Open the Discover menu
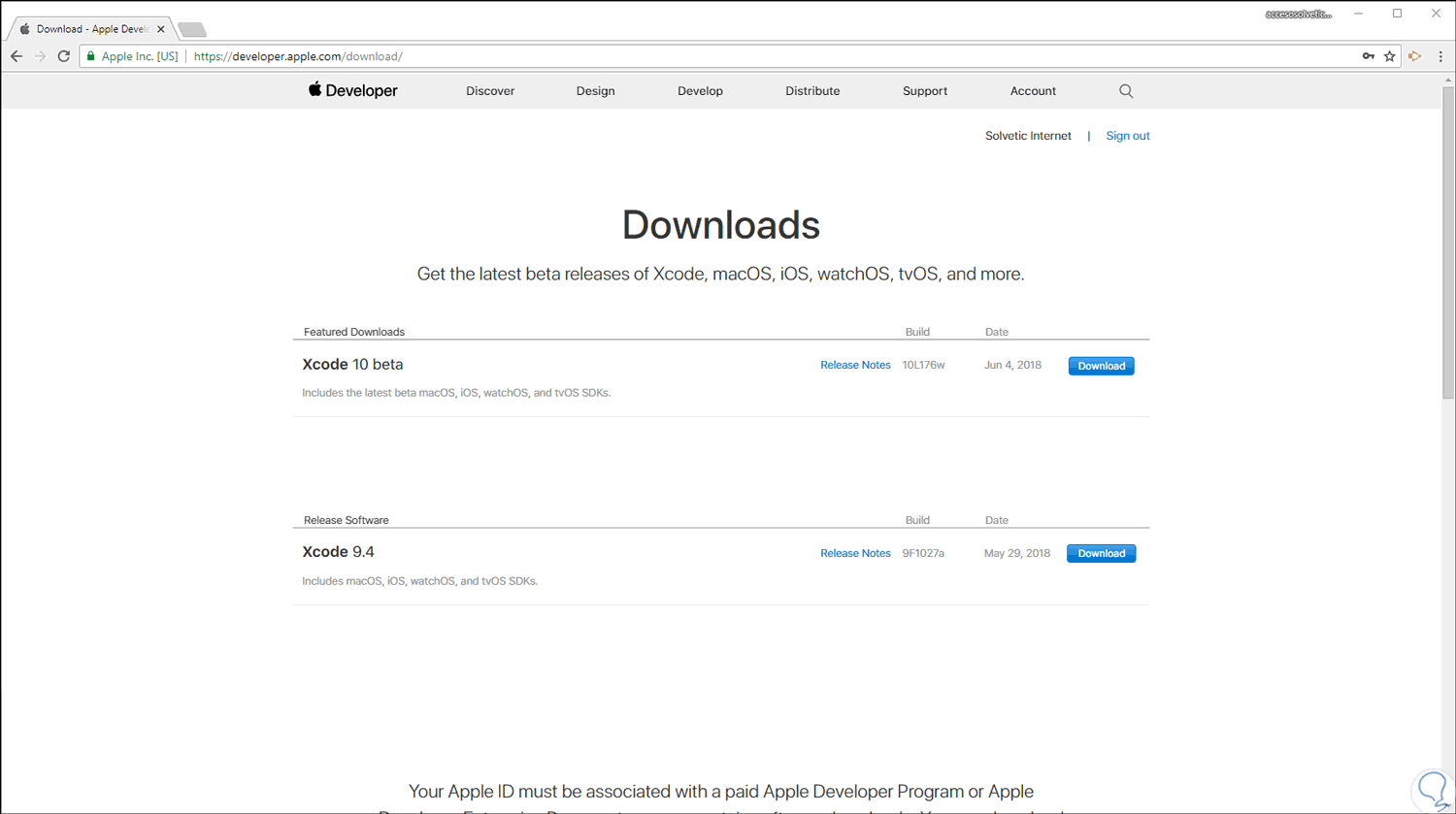This screenshot has height=814, width=1456. pos(490,91)
